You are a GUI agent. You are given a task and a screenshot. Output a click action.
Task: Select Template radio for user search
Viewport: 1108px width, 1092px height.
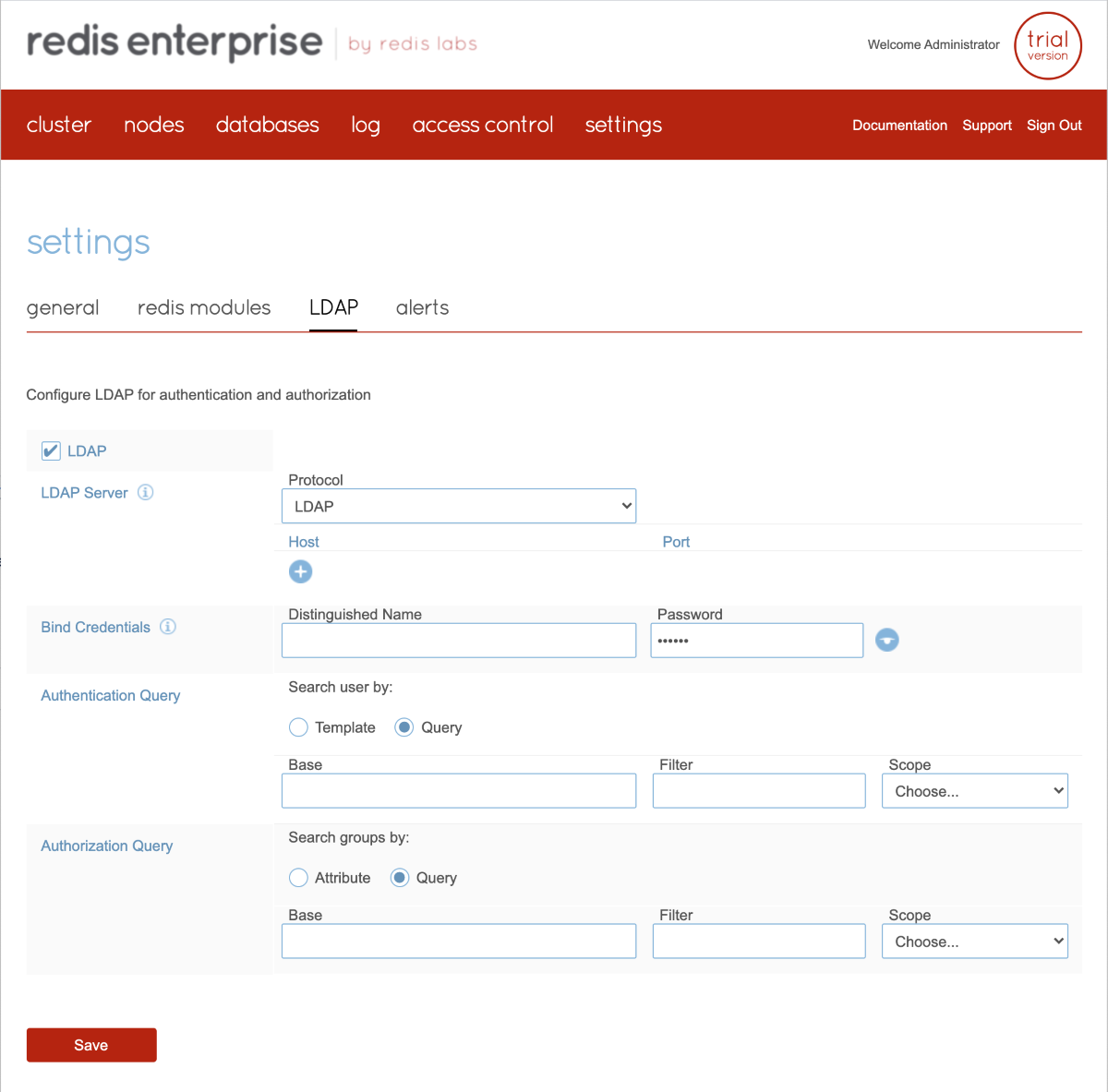click(x=298, y=727)
